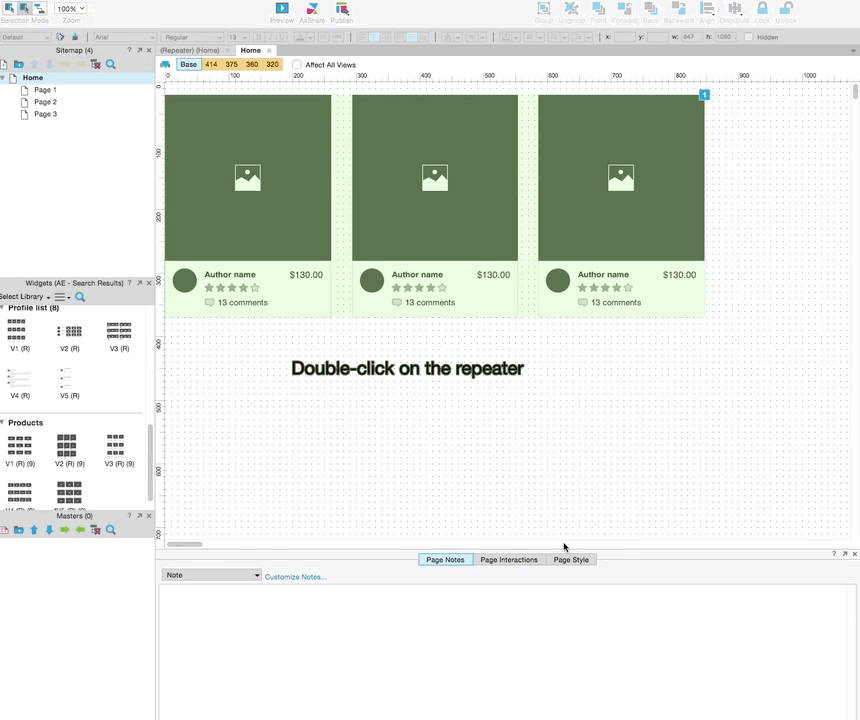
Task: Check the Hidden checkbox in the toolbar
Action: click(x=750, y=37)
